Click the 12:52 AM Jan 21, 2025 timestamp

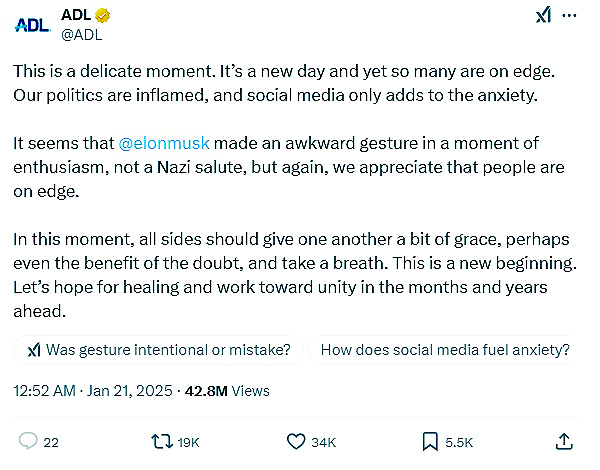[92, 389]
